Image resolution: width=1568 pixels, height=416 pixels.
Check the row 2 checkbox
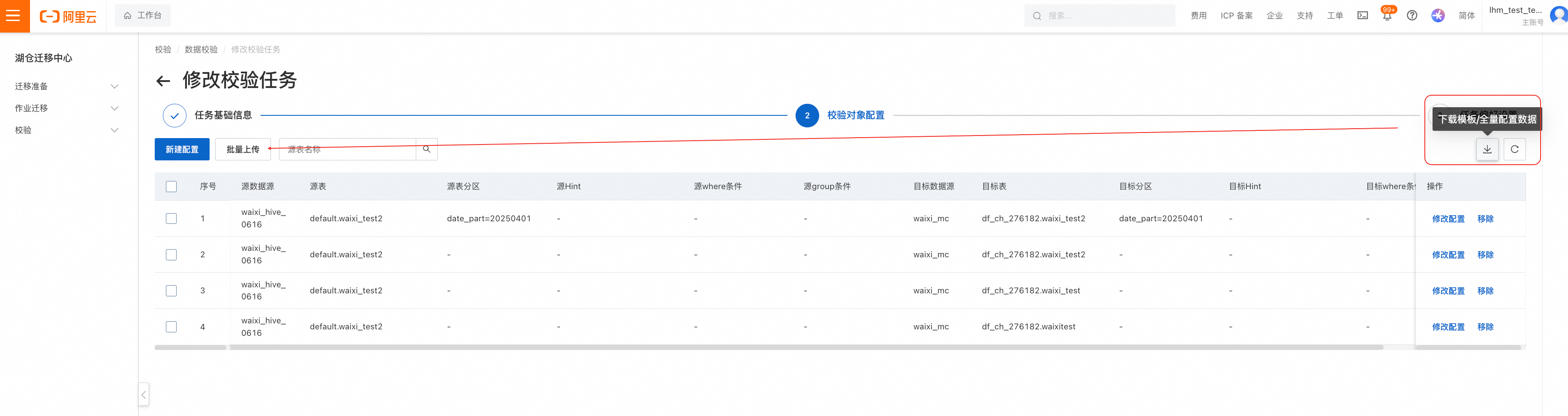point(171,255)
